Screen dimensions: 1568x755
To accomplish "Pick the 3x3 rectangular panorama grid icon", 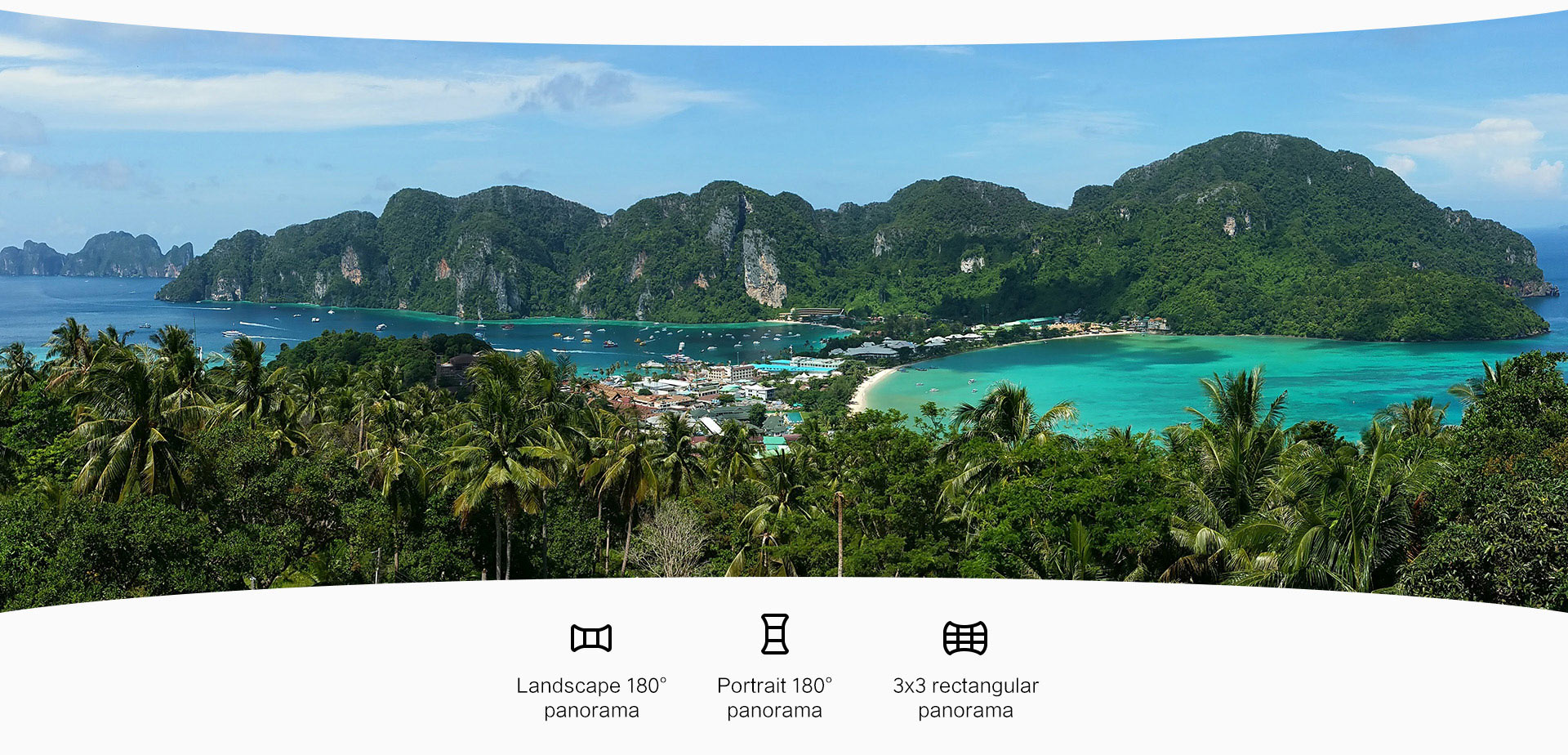I will pos(965,638).
